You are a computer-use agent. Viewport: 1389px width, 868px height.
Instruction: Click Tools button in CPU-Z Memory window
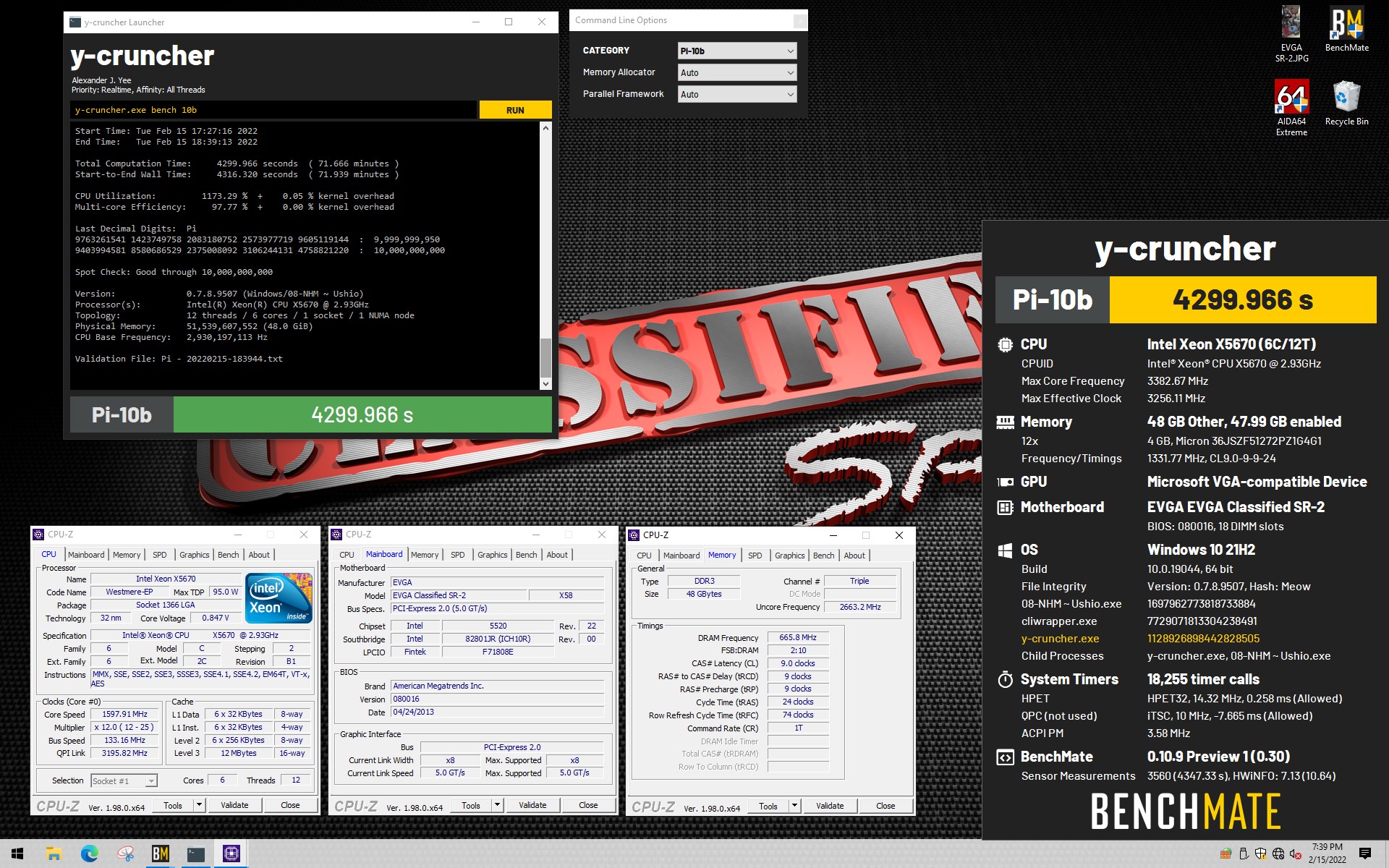(x=768, y=806)
